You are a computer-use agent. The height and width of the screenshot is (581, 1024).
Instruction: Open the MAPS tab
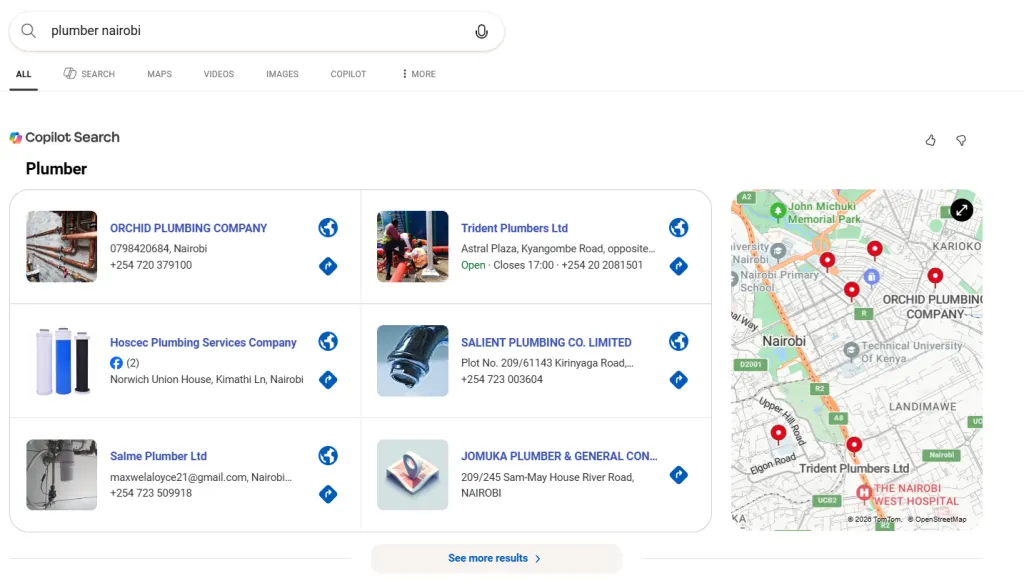(159, 74)
